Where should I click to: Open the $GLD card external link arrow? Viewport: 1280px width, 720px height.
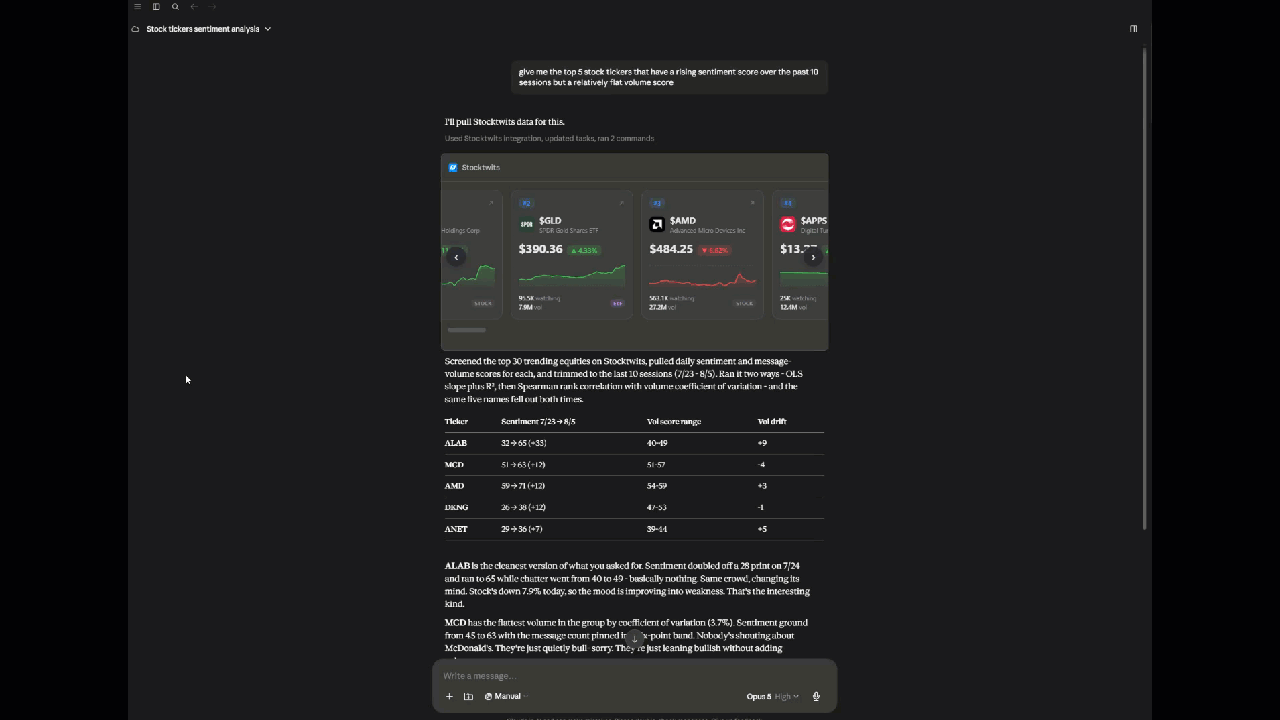(x=621, y=203)
